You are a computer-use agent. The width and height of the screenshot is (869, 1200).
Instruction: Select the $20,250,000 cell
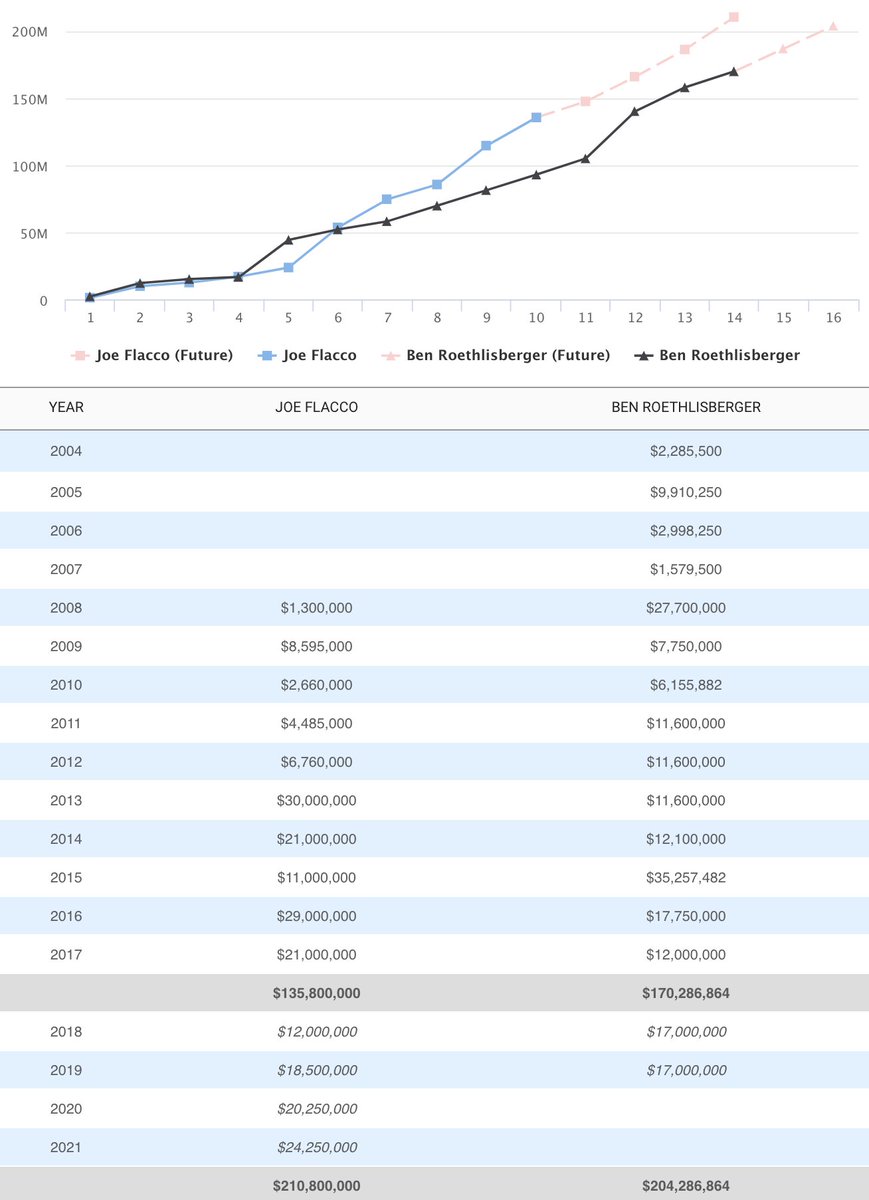(316, 1109)
